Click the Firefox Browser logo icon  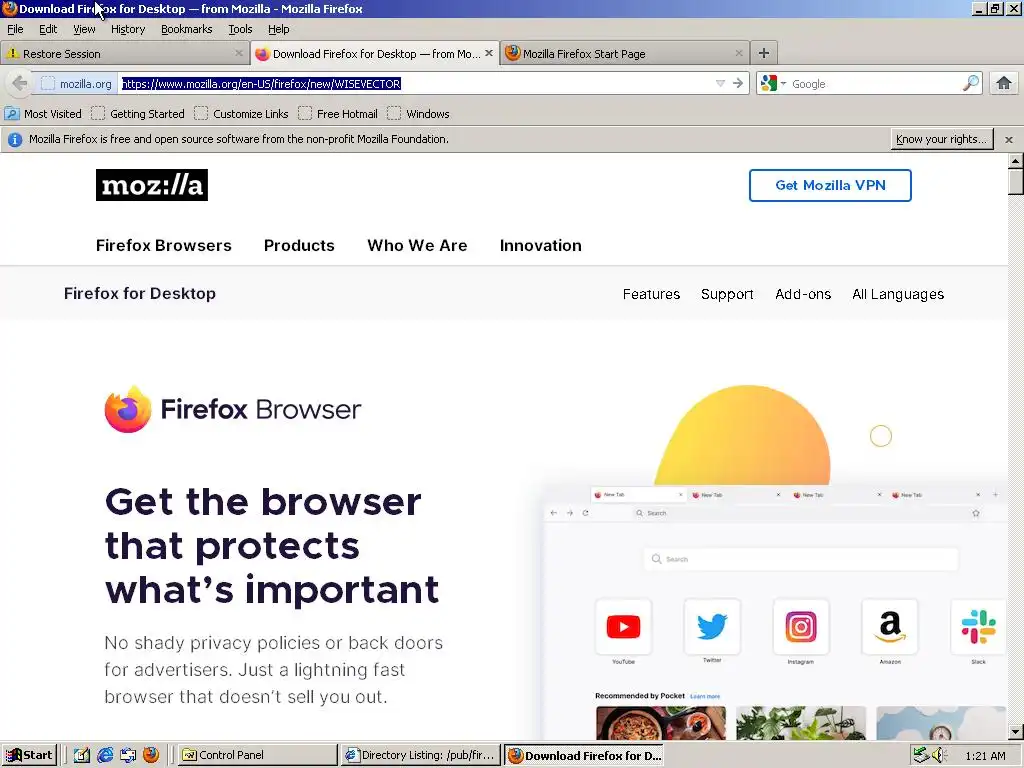click(x=127, y=409)
